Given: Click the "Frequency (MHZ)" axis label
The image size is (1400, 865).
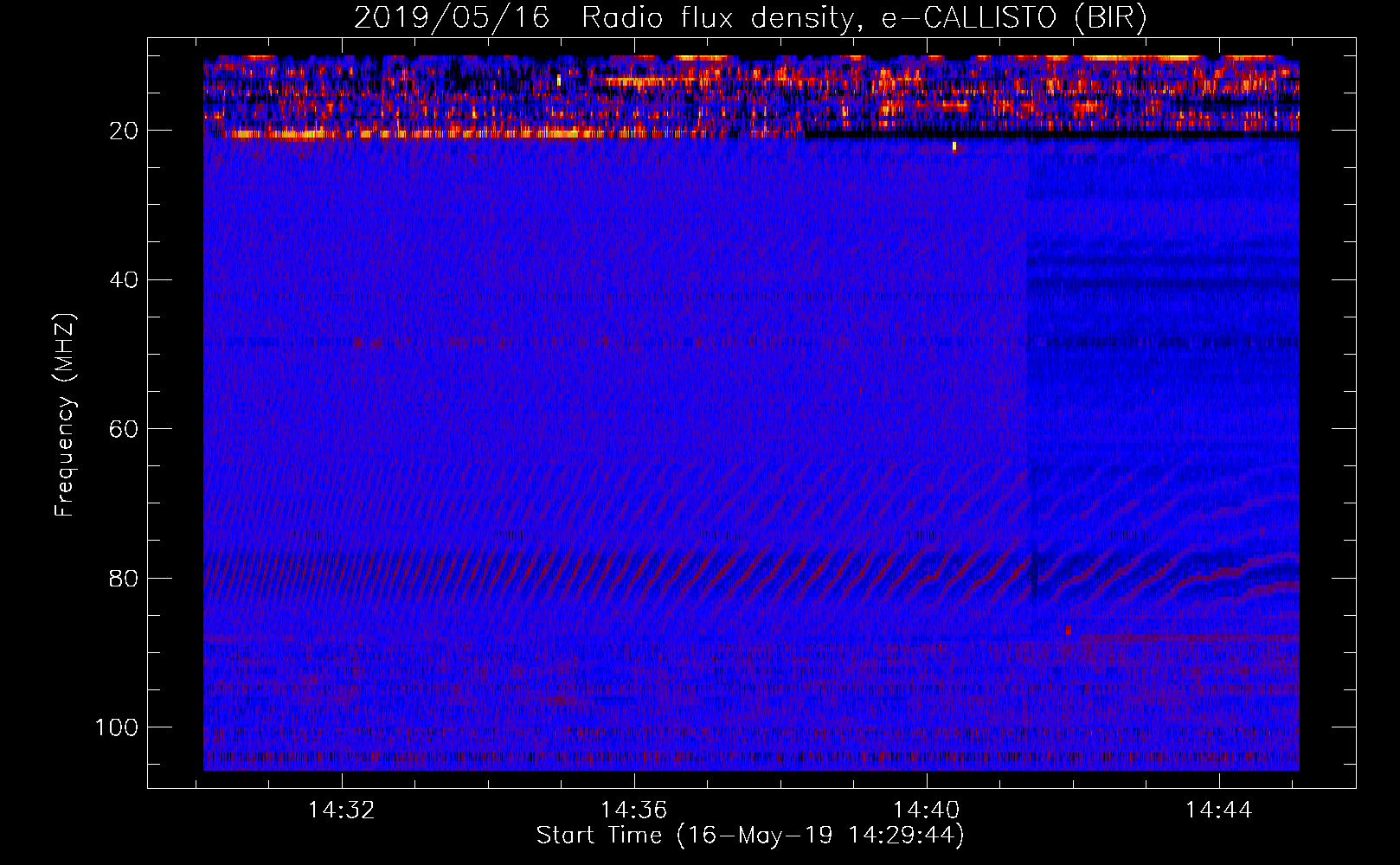Looking at the screenshot, I should tap(66, 415).
